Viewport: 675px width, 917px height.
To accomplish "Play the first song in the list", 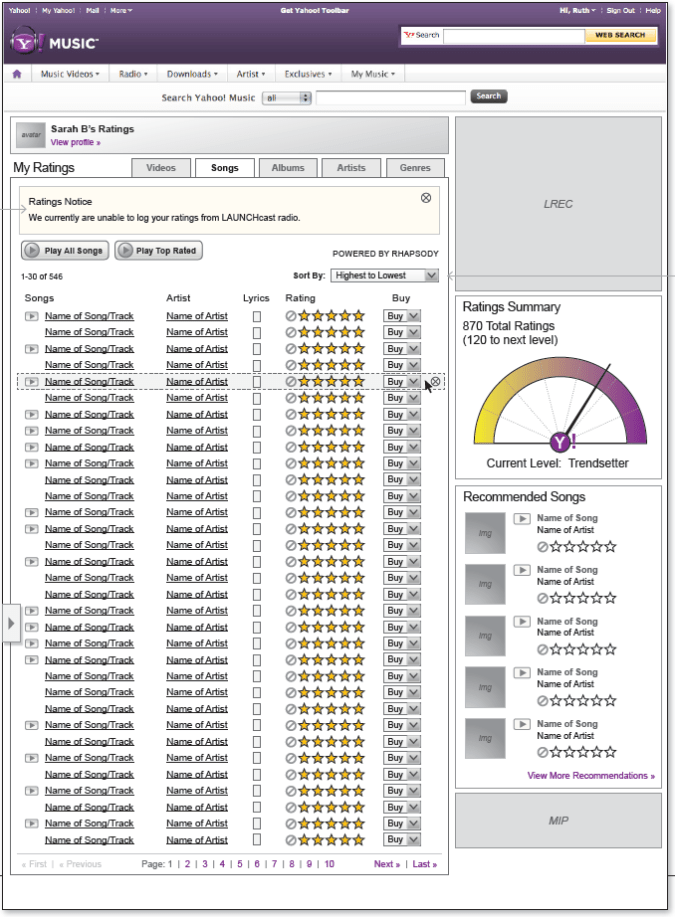I will (32, 316).
